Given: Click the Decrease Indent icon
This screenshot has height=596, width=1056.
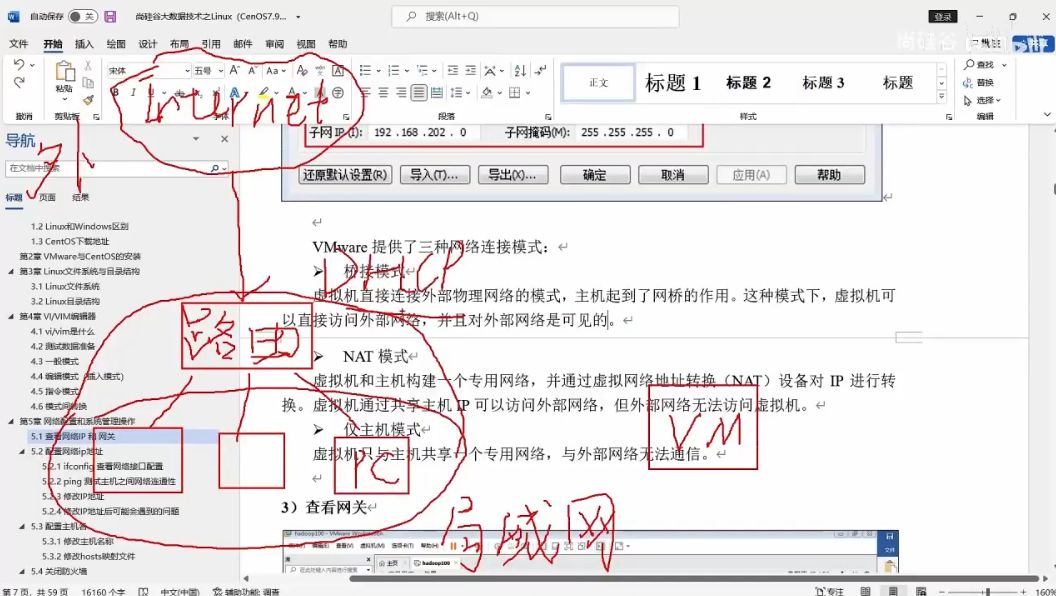Looking at the screenshot, I should 453,70.
